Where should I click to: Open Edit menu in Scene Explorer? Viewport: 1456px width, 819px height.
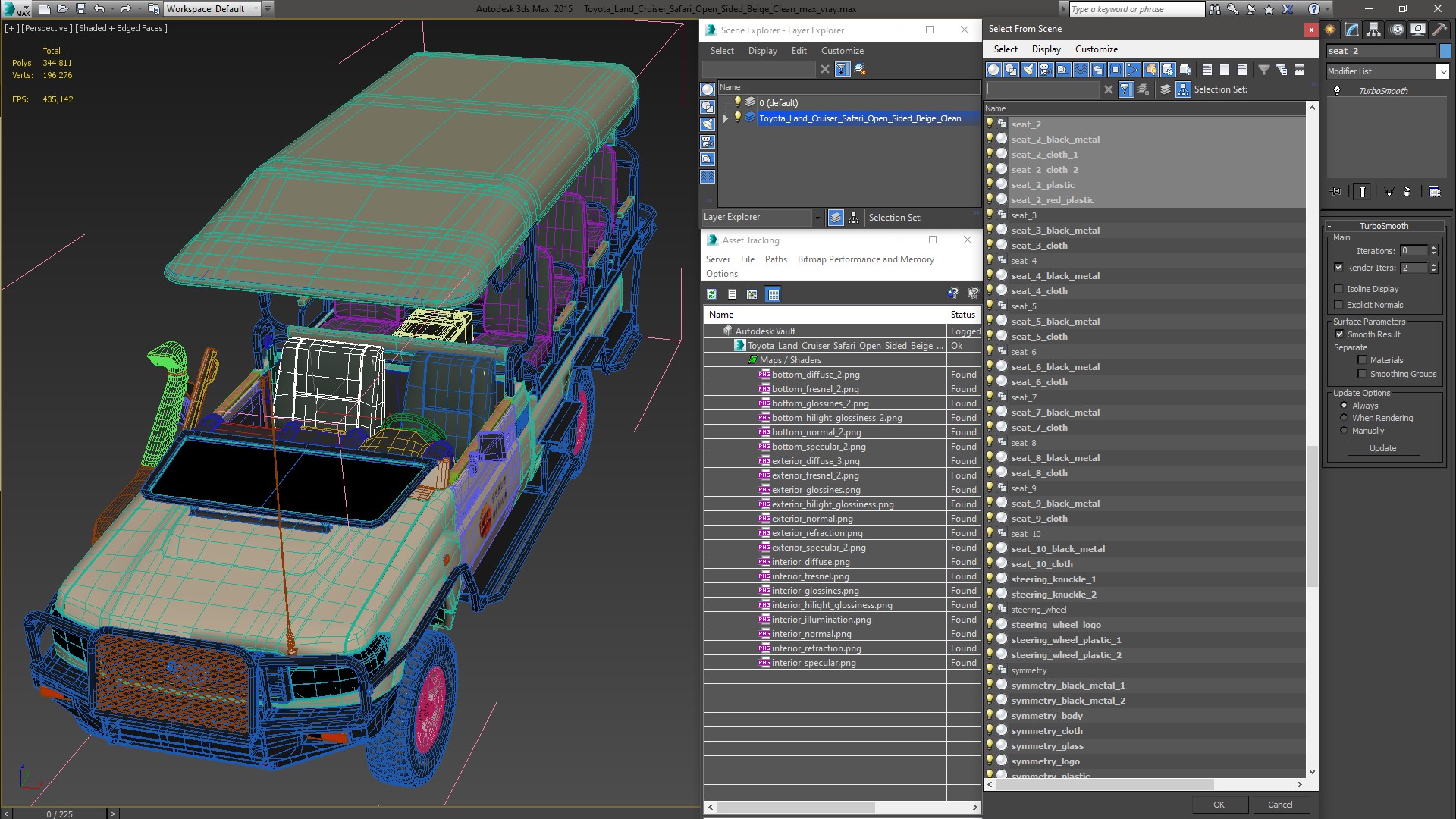(x=799, y=51)
